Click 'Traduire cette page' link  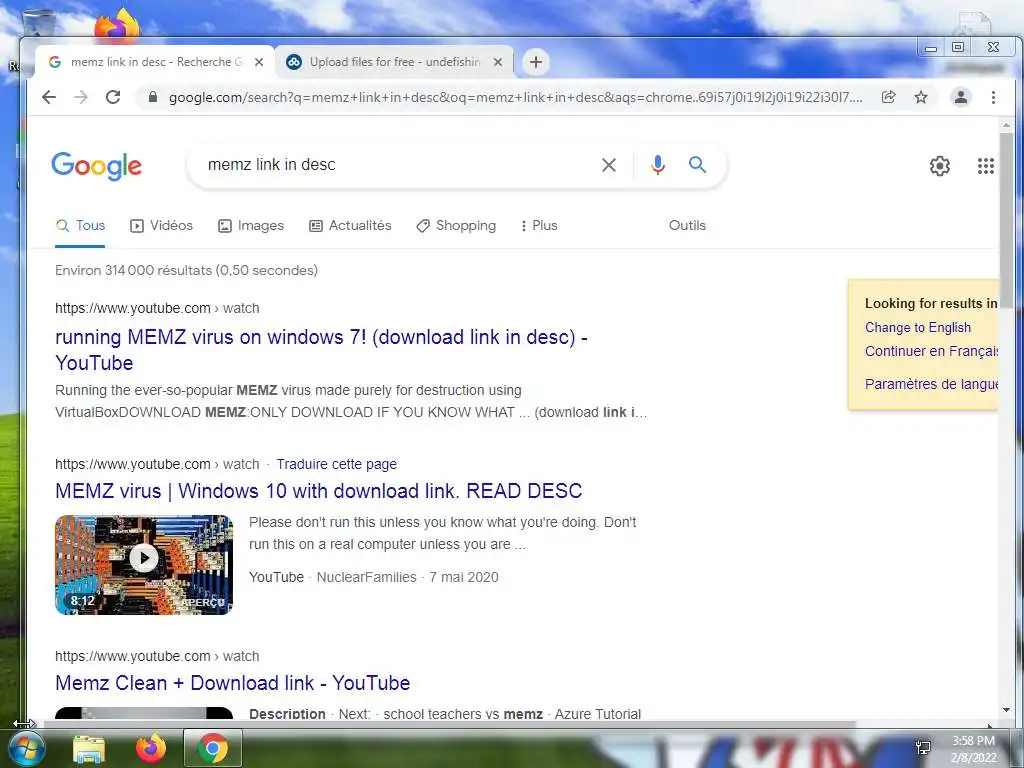(x=336, y=464)
